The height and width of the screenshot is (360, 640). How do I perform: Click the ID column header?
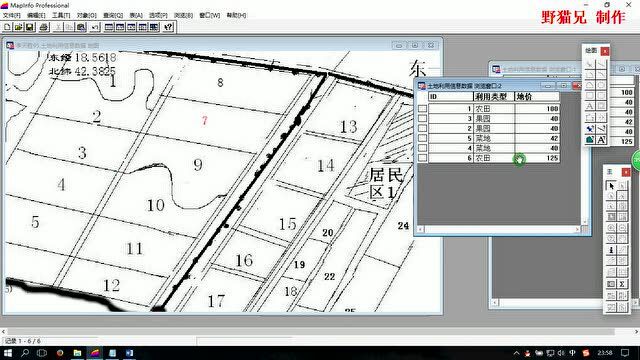pyautogui.click(x=450, y=97)
